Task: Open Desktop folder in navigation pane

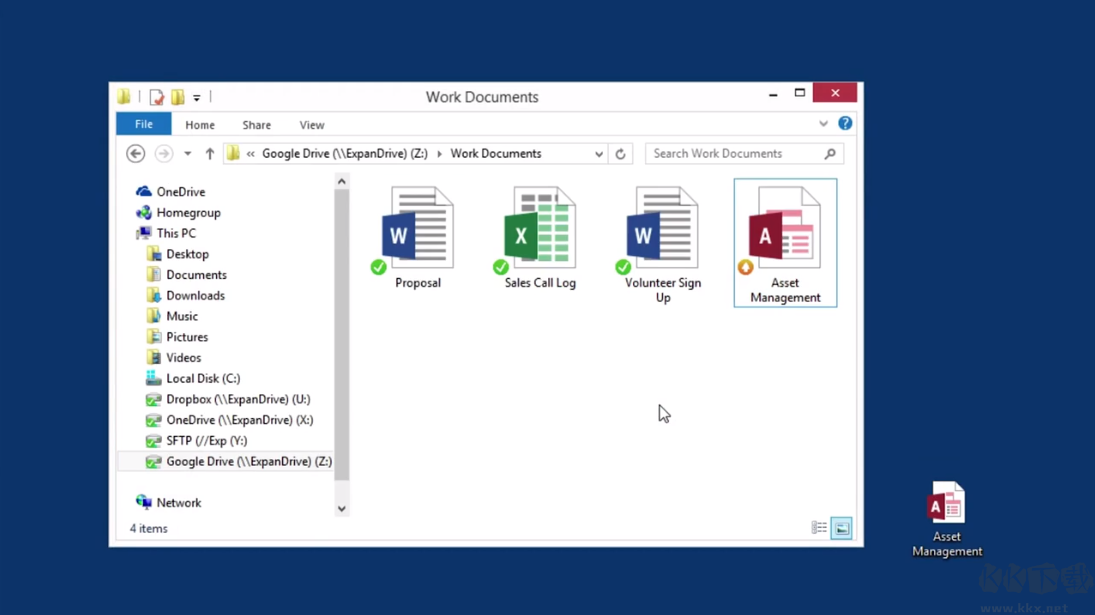Action: coord(178,254)
